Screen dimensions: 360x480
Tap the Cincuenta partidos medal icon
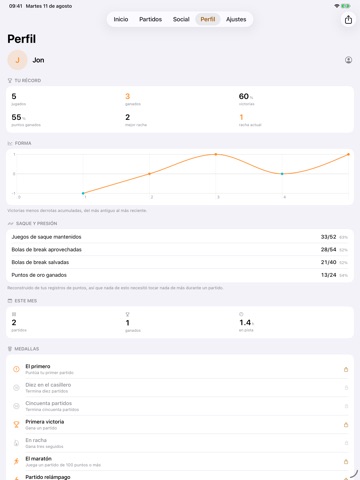coord(16,406)
